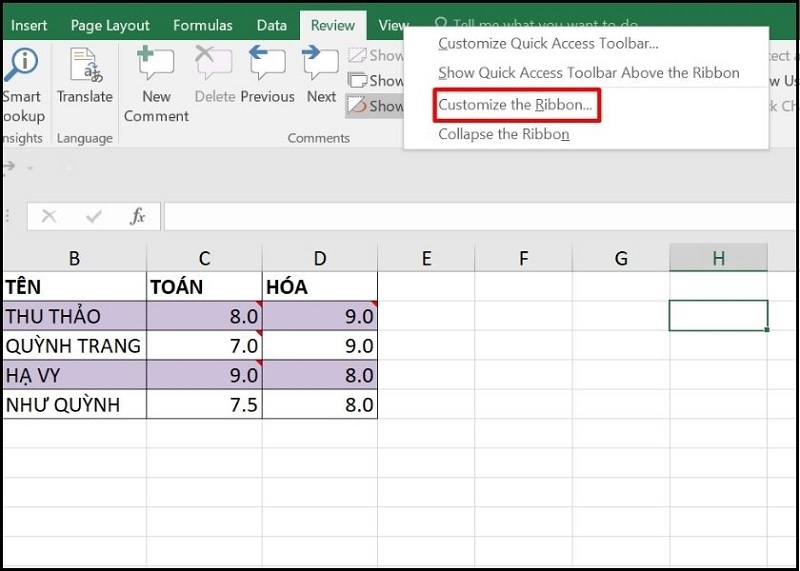This screenshot has width=800, height=571.
Task: Toggle the Show Ink button
Action: 374,105
